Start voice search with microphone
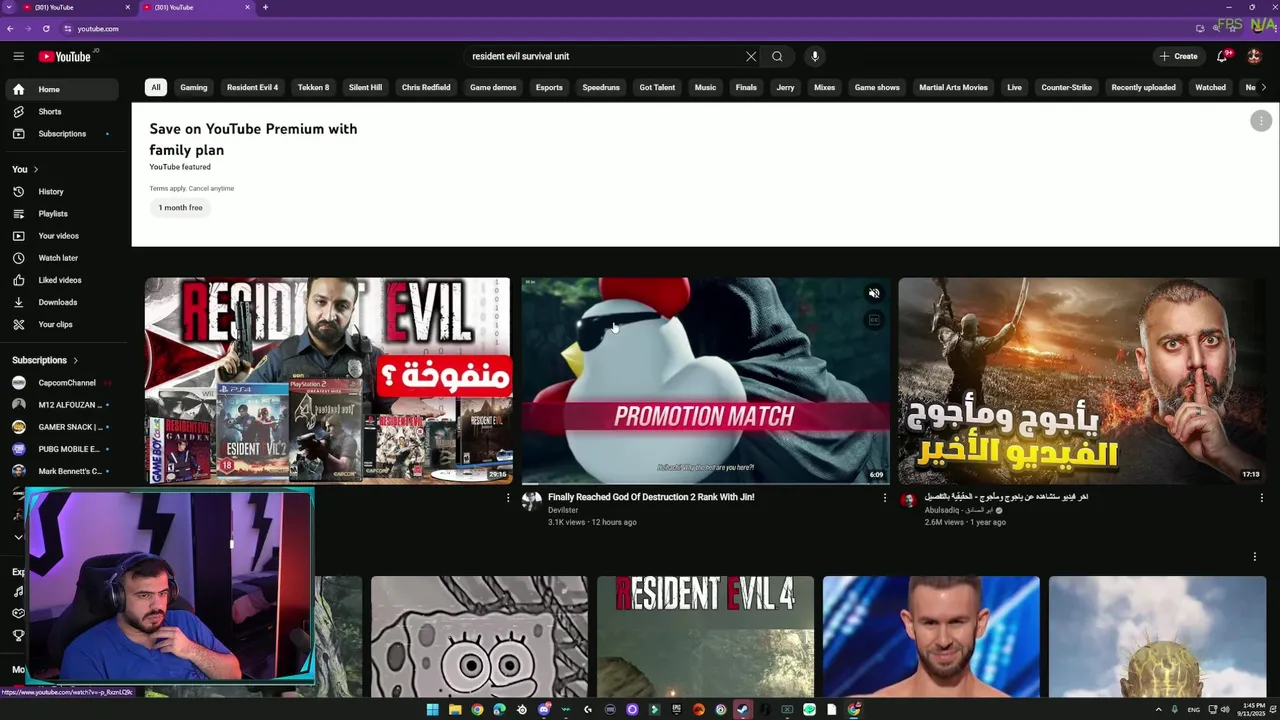The width and height of the screenshot is (1280, 720). (815, 56)
